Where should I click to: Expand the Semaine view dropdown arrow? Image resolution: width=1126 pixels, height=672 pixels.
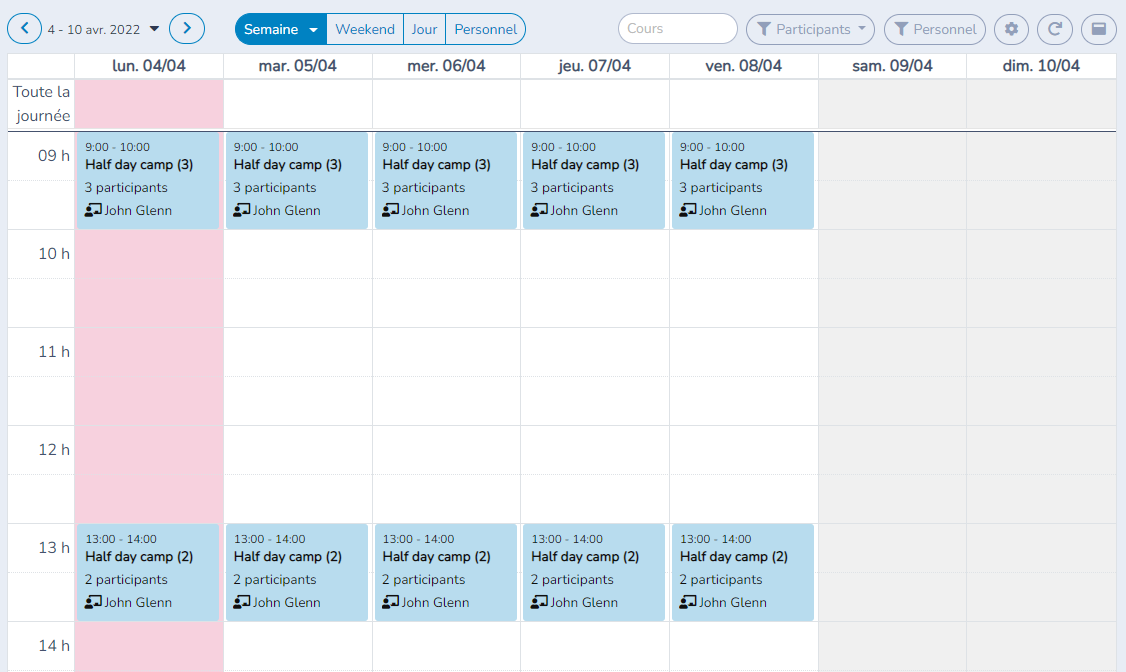pos(313,29)
